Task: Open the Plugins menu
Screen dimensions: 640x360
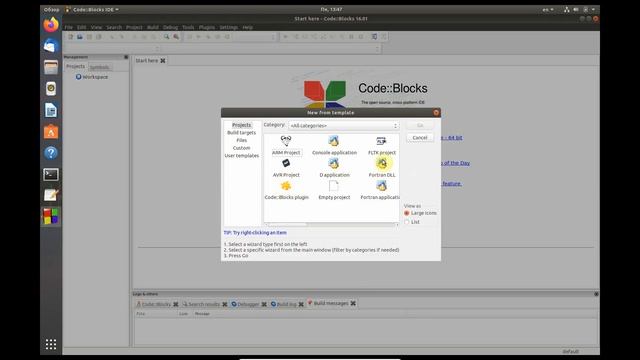Action: (x=207, y=27)
